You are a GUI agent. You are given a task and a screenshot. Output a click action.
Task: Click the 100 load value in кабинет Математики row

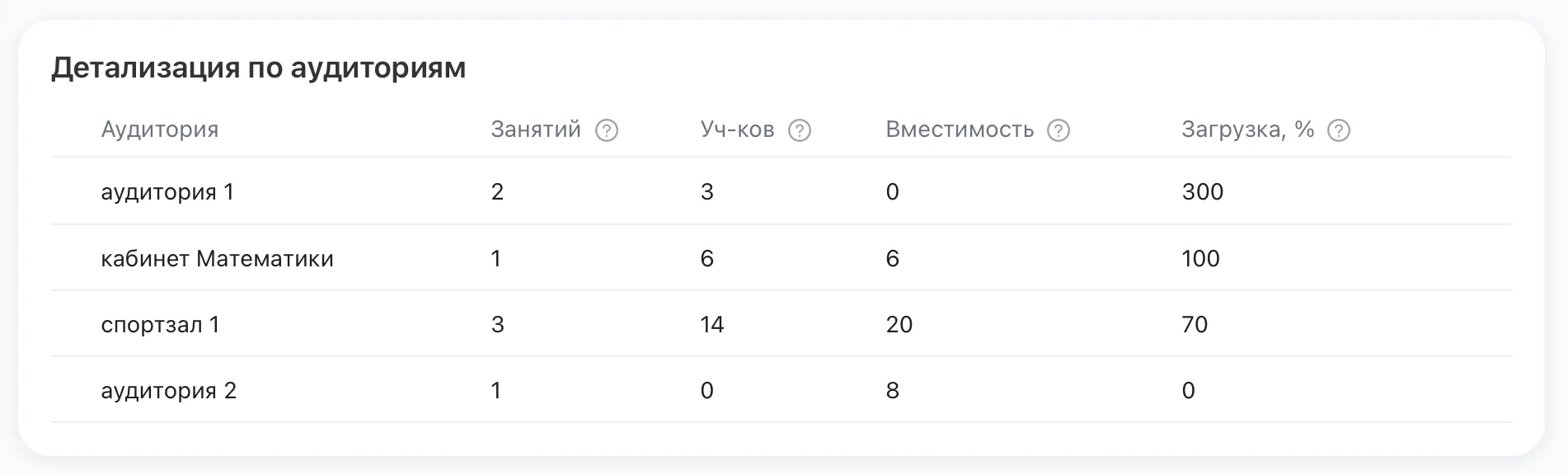[x=1200, y=258]
